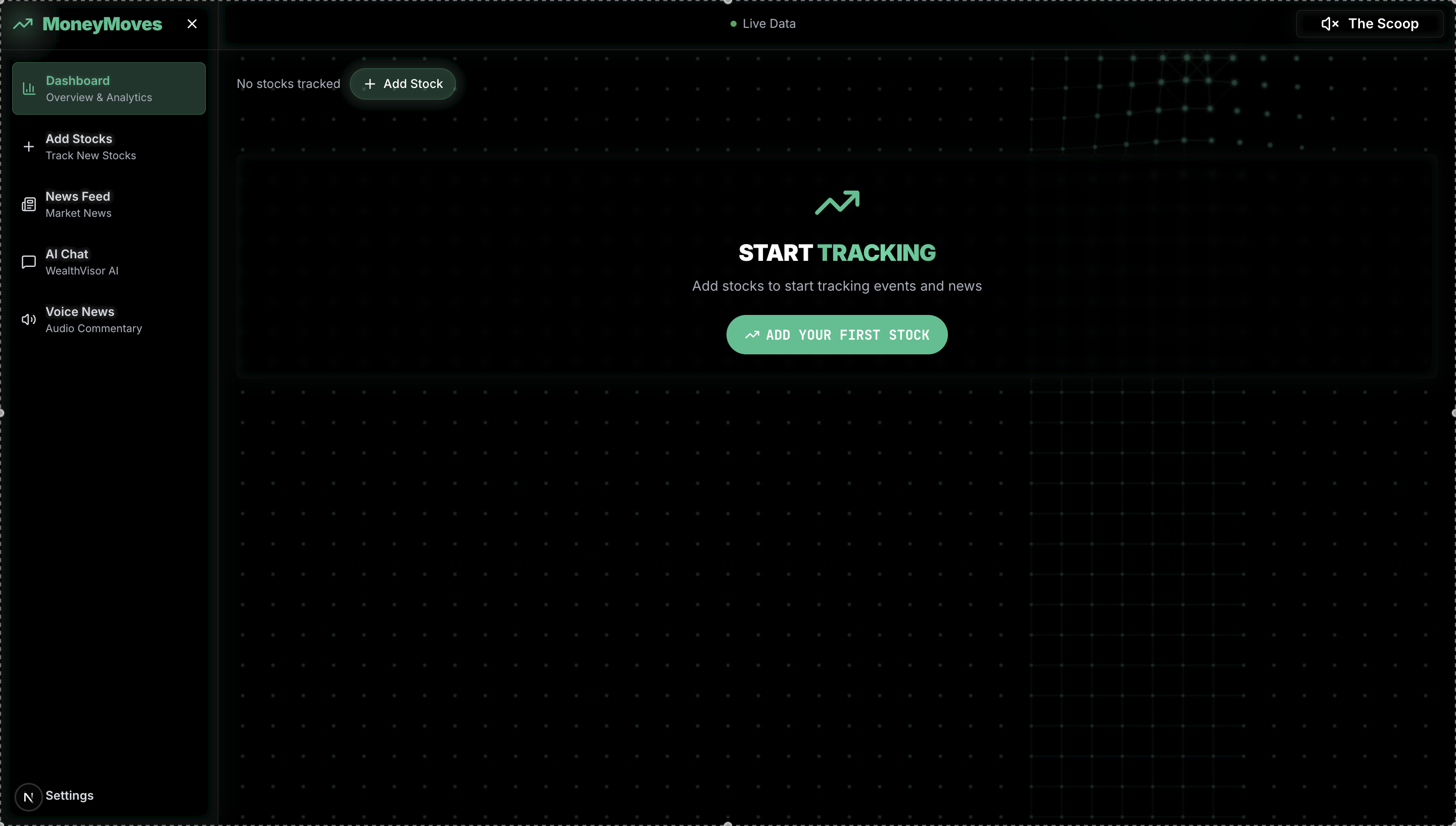This screenshot has height=826, width=1456.
Task: Click the Live Data status indicator
Action: (x=763, y=24)
